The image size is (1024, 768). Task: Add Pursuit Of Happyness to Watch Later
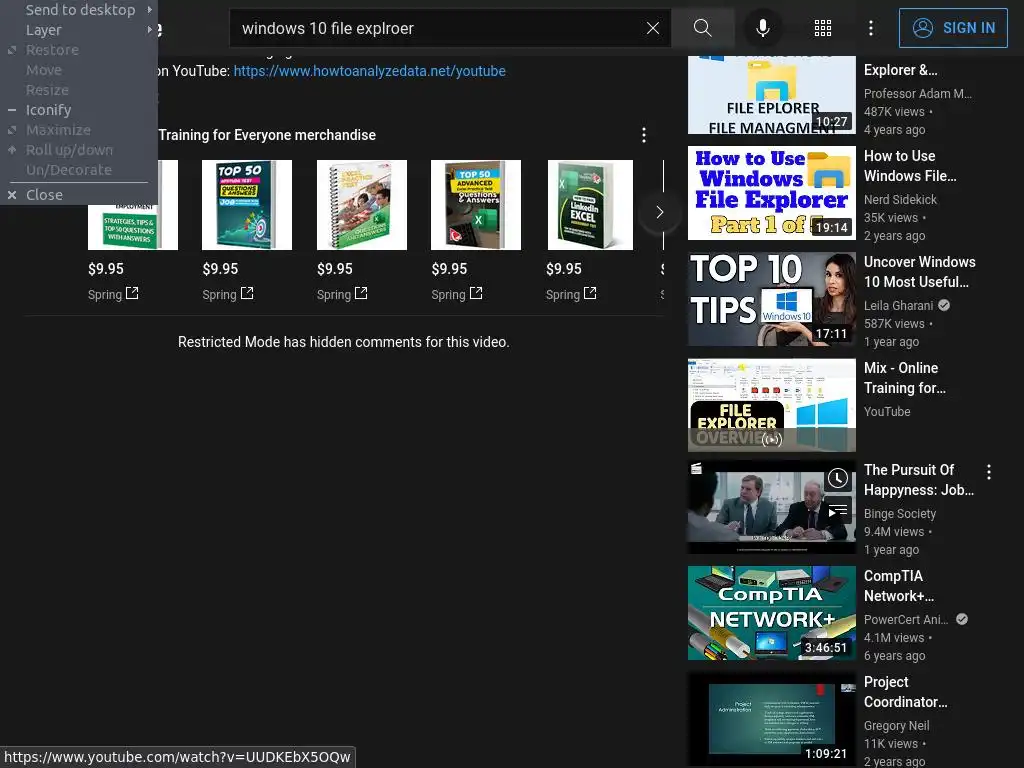coord(837,479)
